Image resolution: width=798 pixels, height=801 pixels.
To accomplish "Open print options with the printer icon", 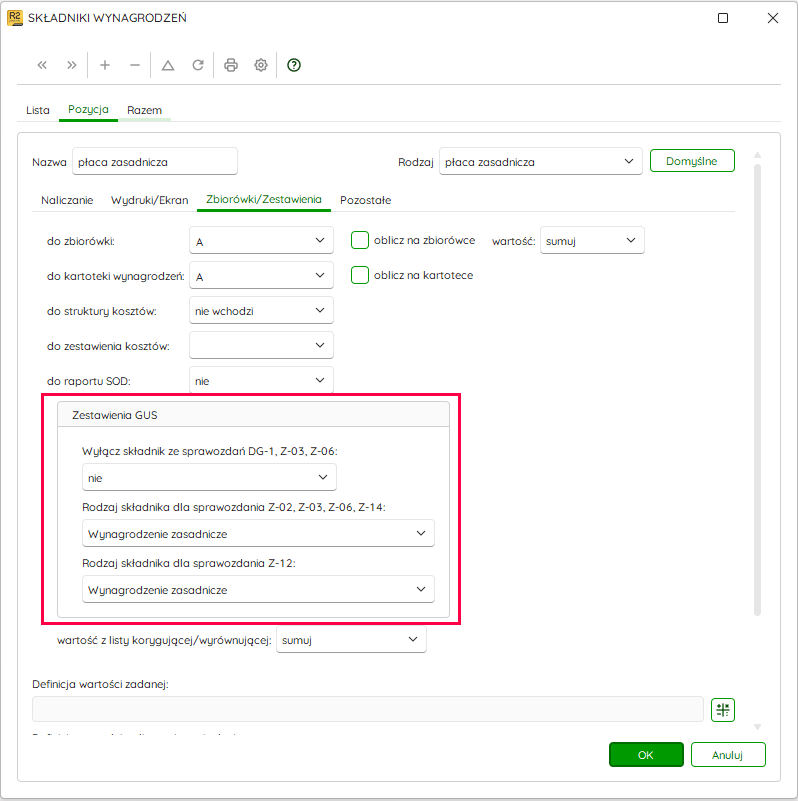I will [231, 65].
